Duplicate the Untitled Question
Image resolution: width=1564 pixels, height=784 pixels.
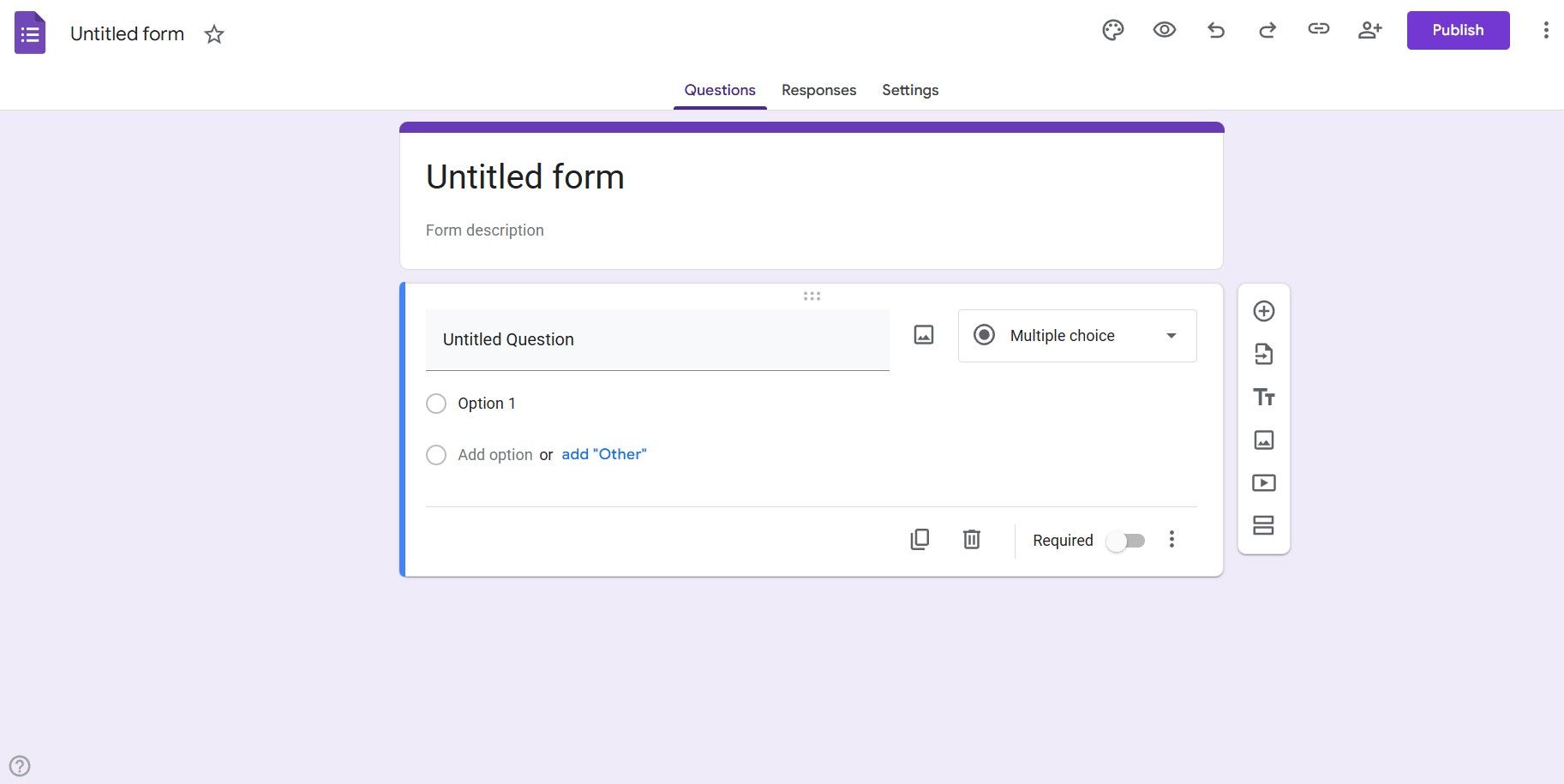(x=919, y=539)
